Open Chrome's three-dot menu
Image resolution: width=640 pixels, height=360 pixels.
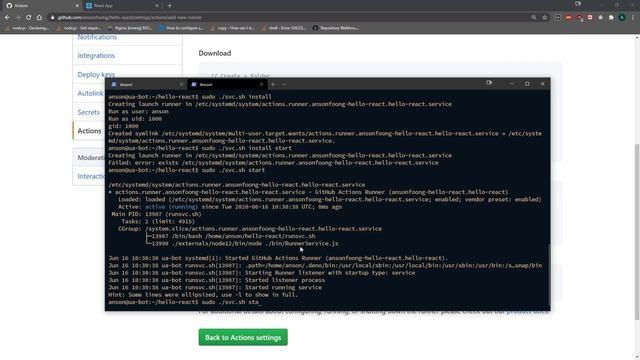[633, 18]
